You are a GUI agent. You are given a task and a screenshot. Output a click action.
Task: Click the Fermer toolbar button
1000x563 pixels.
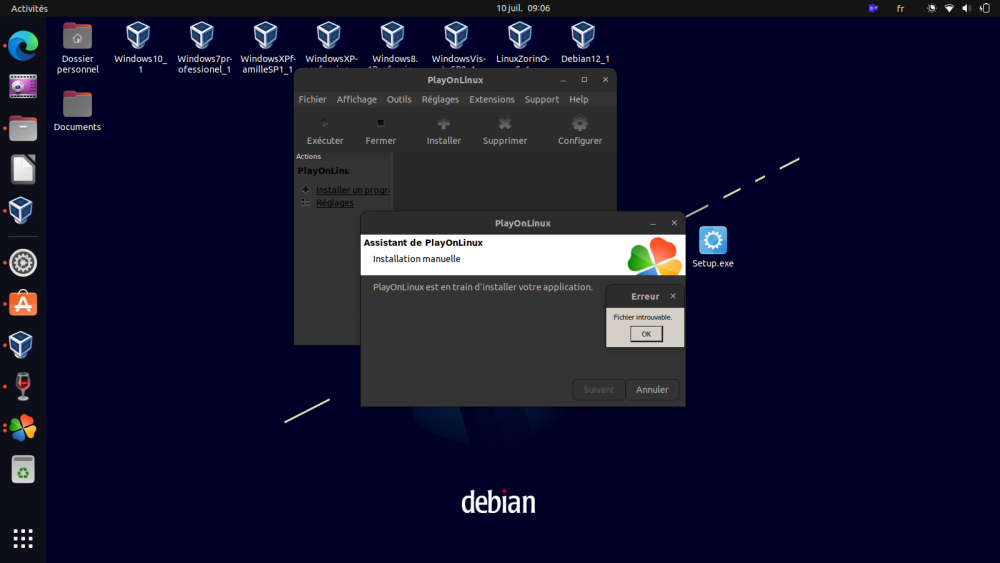(x=380, y=131)
